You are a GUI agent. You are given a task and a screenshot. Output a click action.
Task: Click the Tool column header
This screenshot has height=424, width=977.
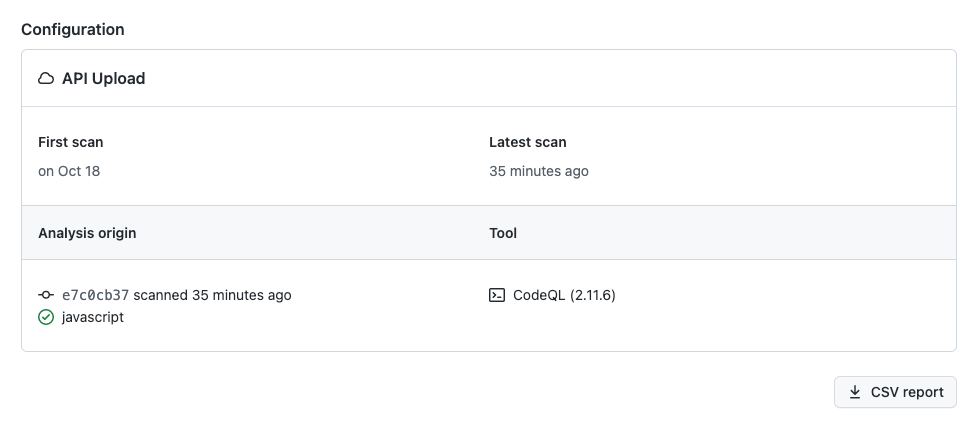[x=503, y=233]
